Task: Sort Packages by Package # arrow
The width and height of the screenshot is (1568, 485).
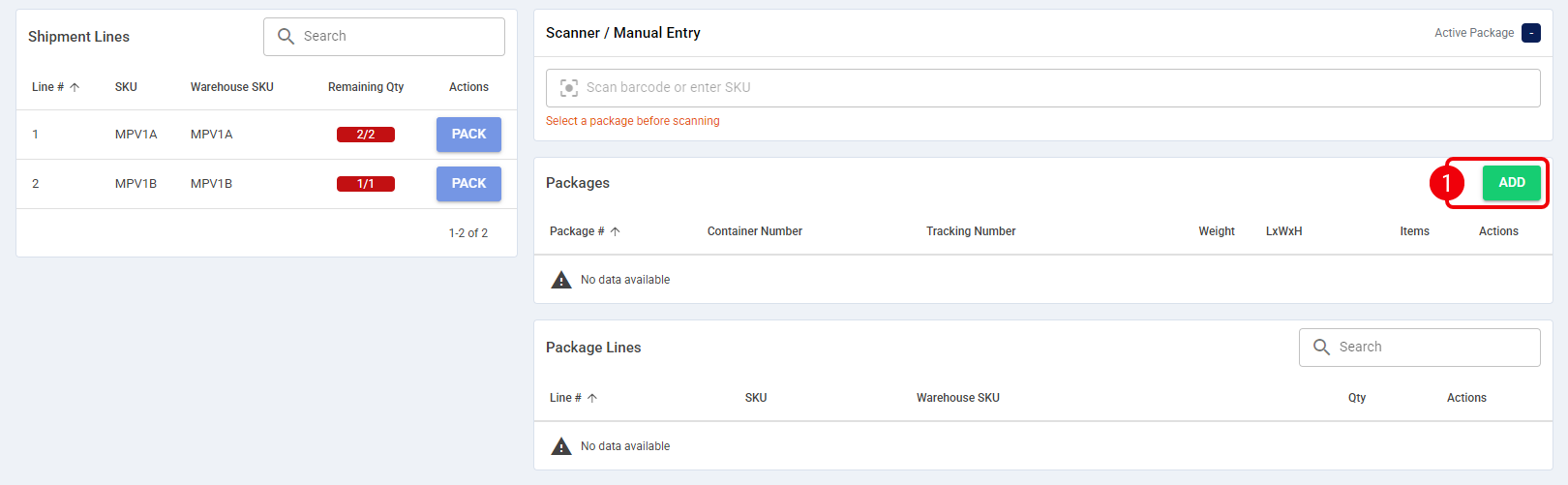Action: [615, 231]
